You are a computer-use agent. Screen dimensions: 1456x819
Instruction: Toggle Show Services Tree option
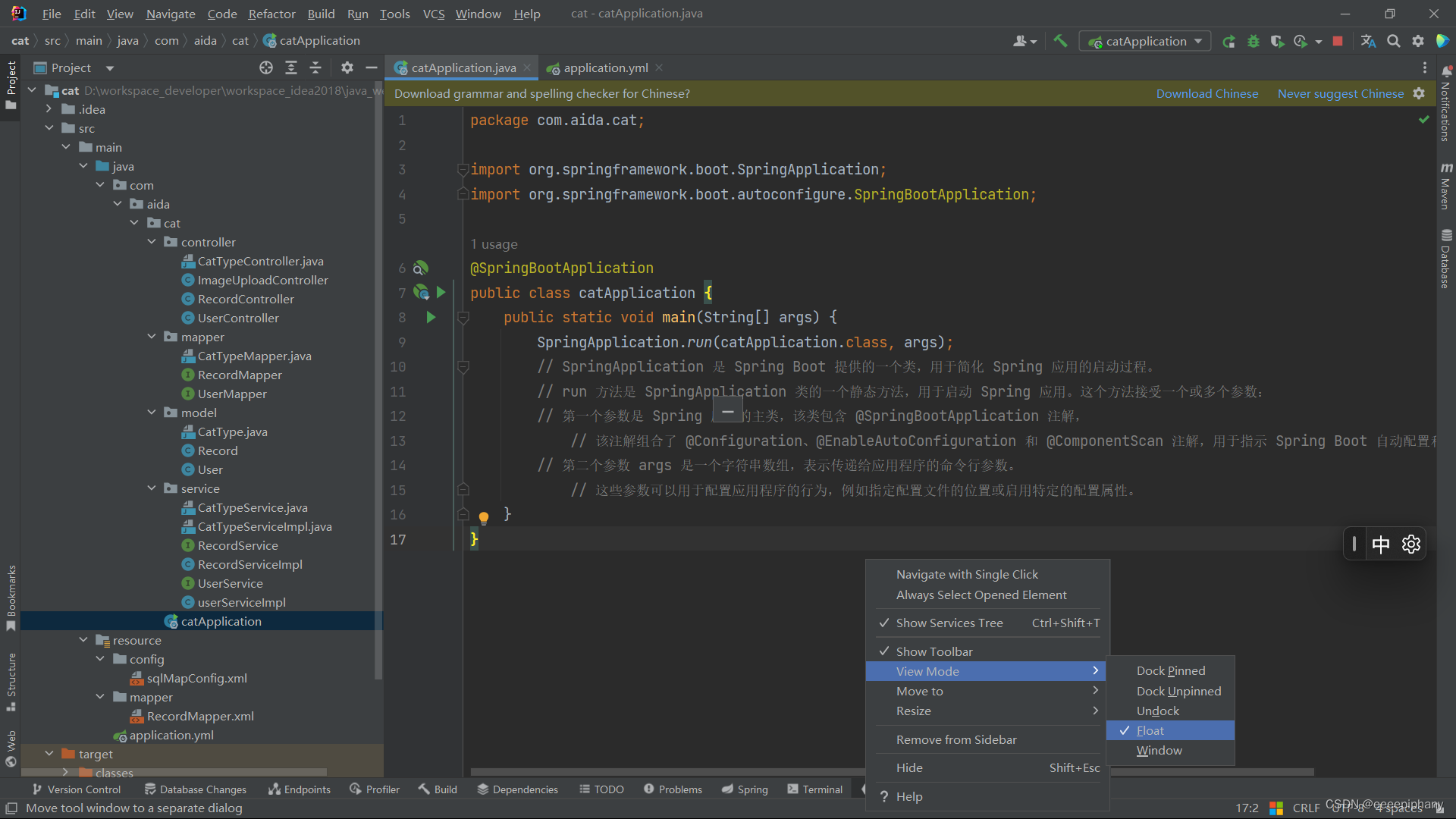coord(949,623)
